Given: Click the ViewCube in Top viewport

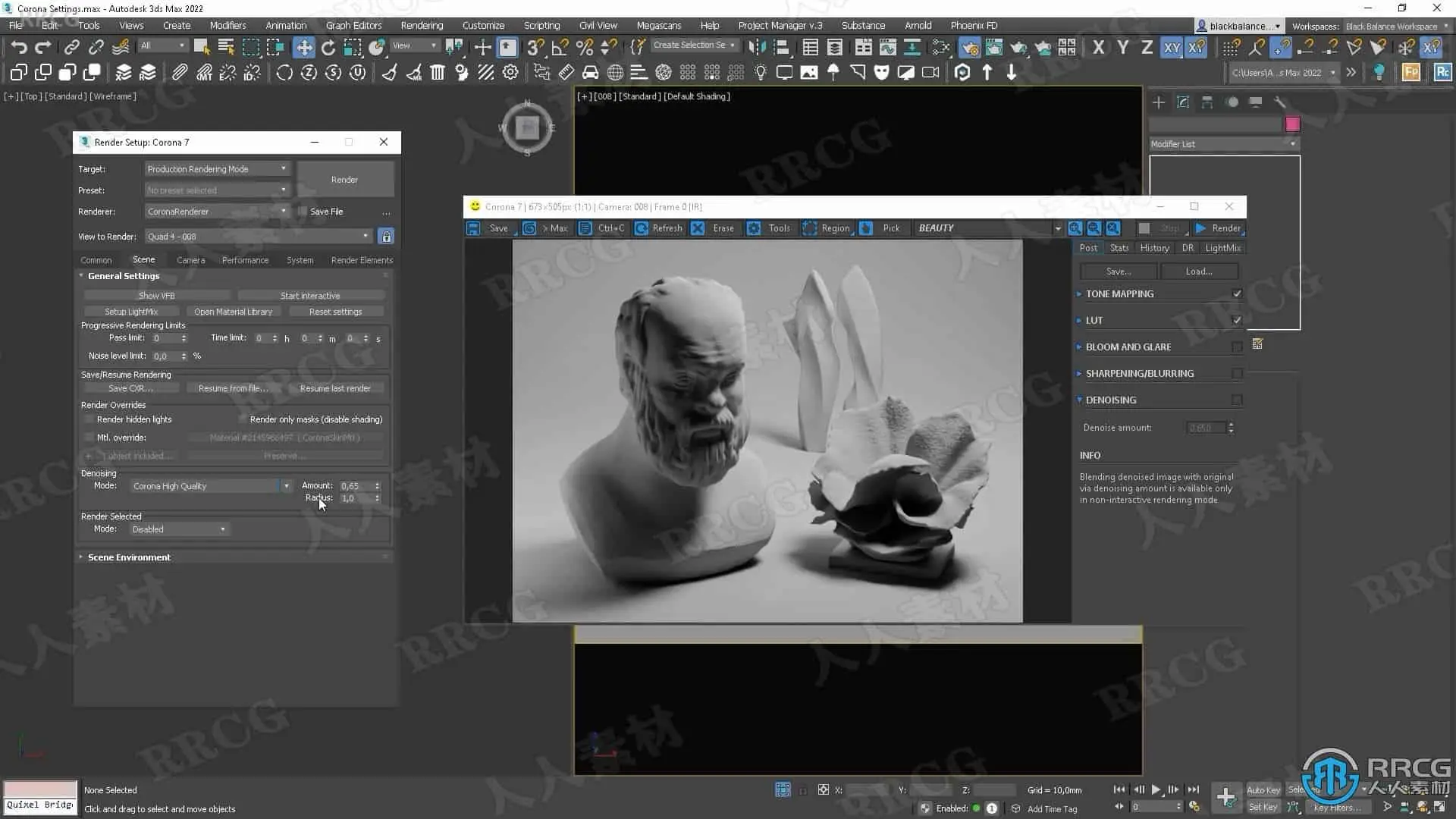Looking at the screenshot, I should (527, 127).
